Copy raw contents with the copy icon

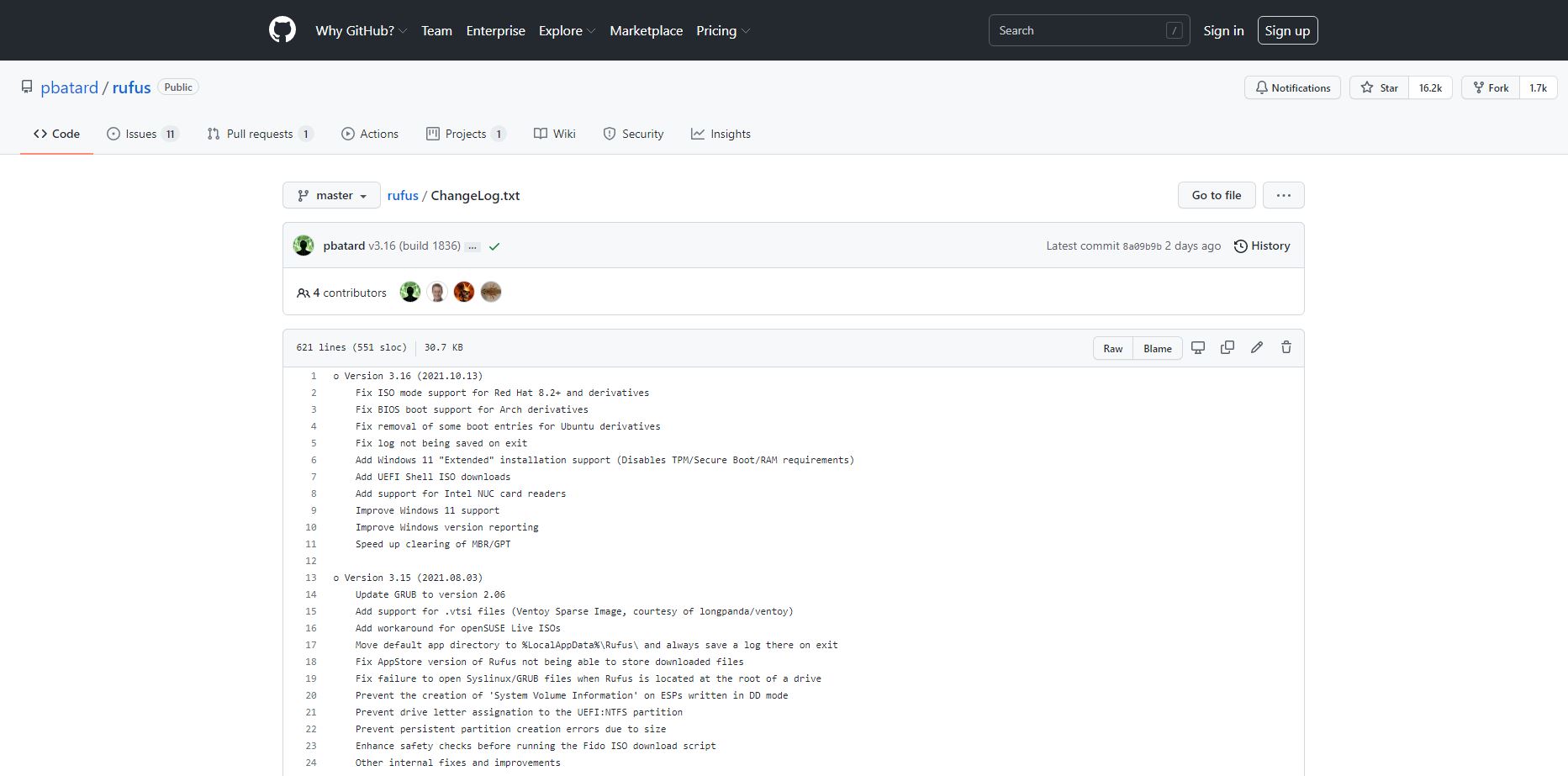(1227, 347)
